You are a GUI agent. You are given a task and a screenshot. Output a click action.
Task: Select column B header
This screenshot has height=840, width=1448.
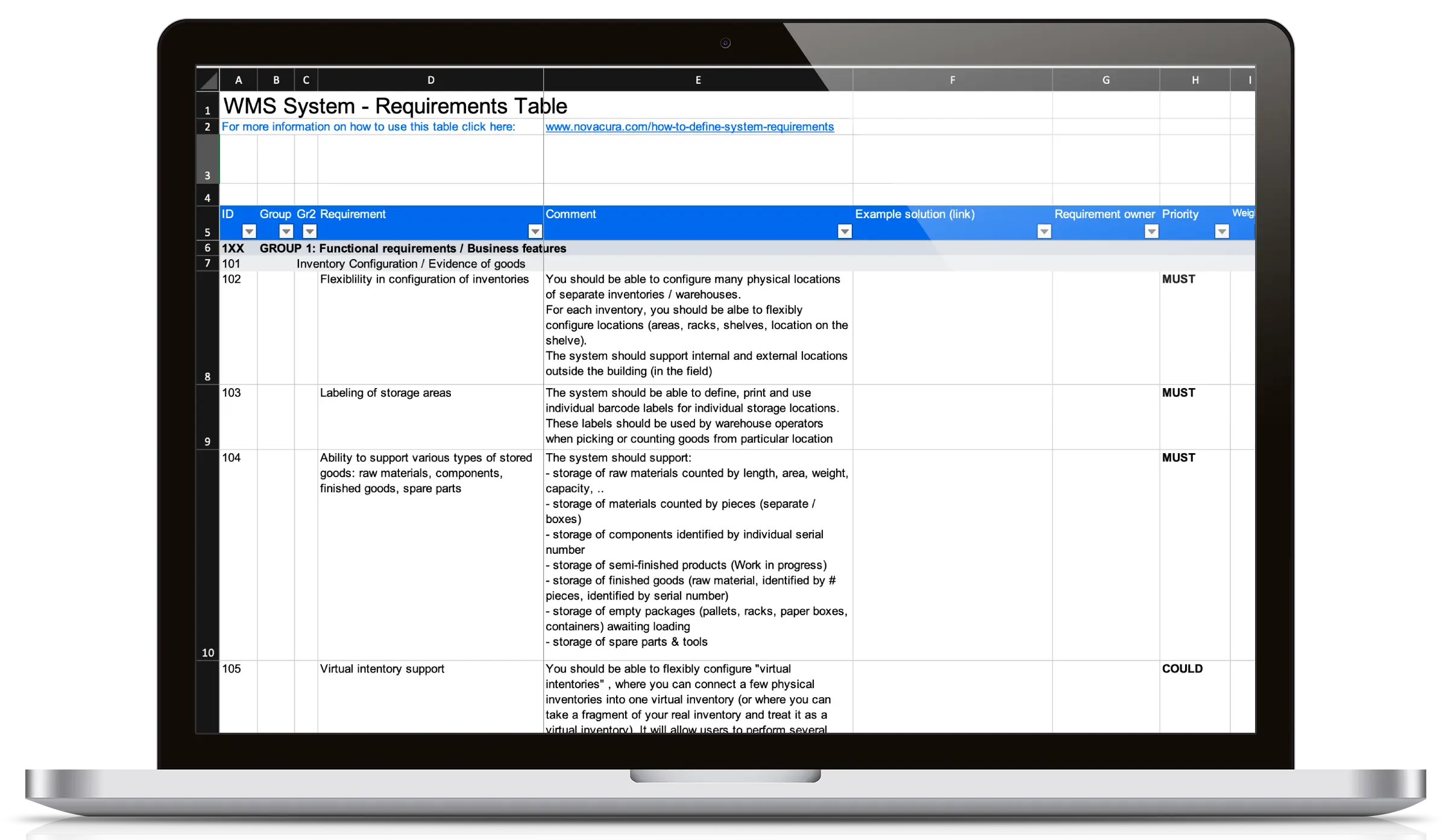[x=276, y=80]
